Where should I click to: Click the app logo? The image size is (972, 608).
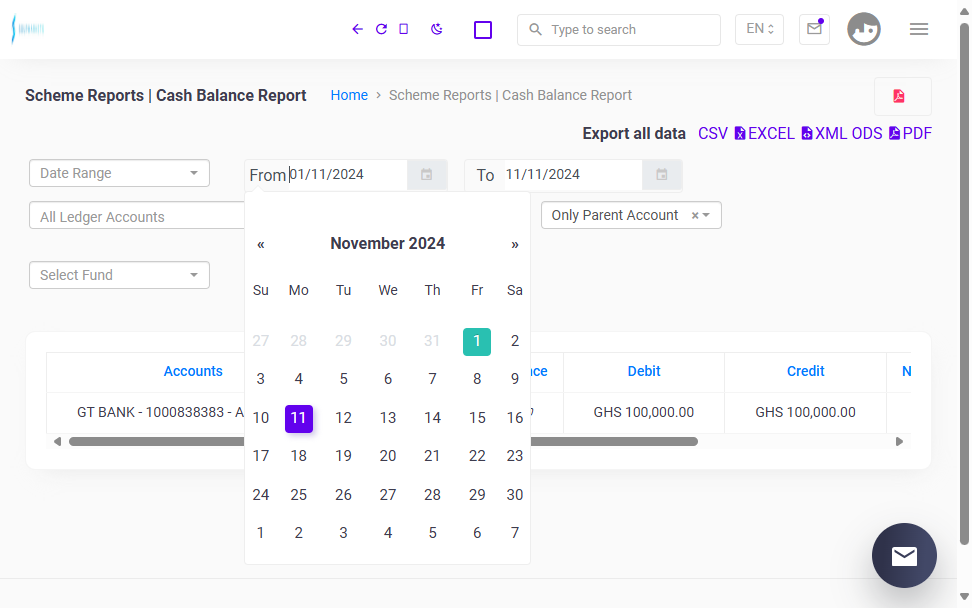coord(28,29)
